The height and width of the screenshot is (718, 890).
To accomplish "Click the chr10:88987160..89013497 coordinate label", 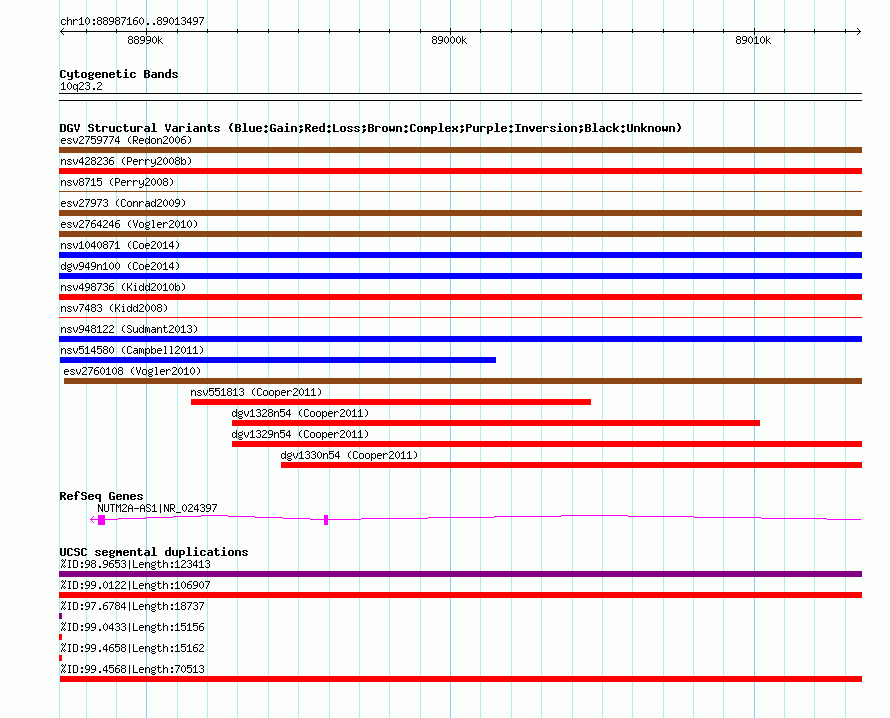I will click(132, 21).
